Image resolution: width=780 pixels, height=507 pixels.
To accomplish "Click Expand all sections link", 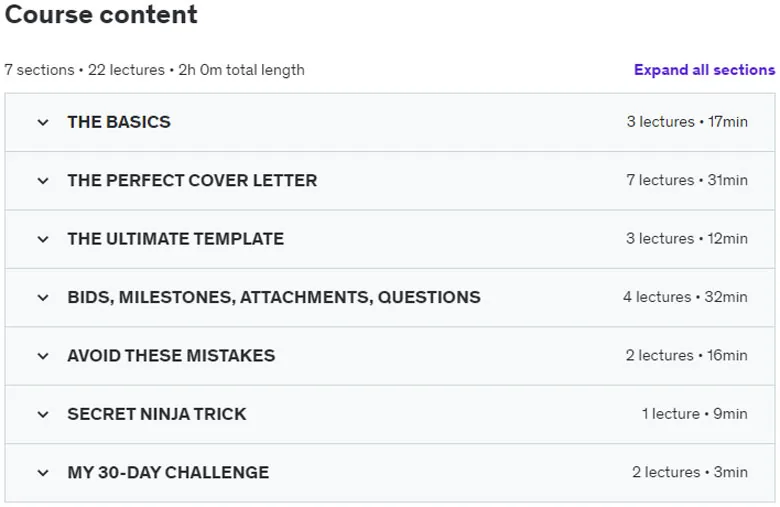I will click(704, 70).
